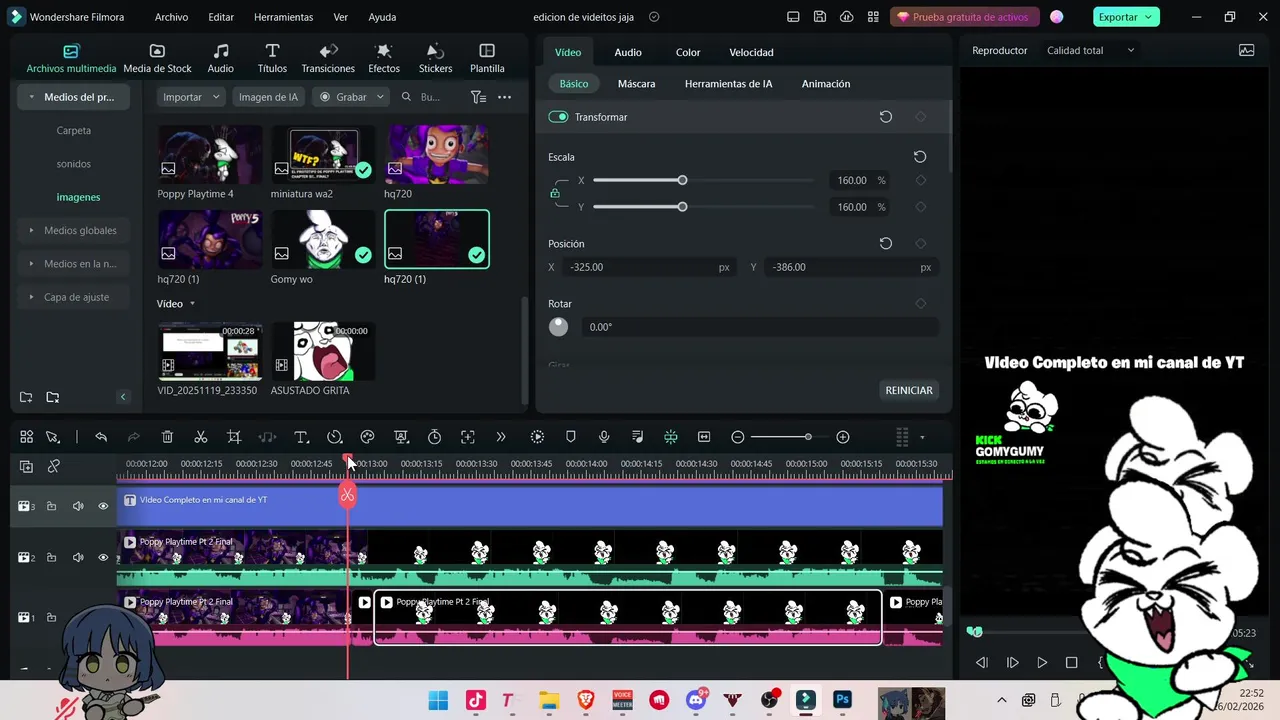Click the duration stopwatch icon in timeline toolbar
The height and width of the screenshot is (720, 1280).
pos(434,437)
